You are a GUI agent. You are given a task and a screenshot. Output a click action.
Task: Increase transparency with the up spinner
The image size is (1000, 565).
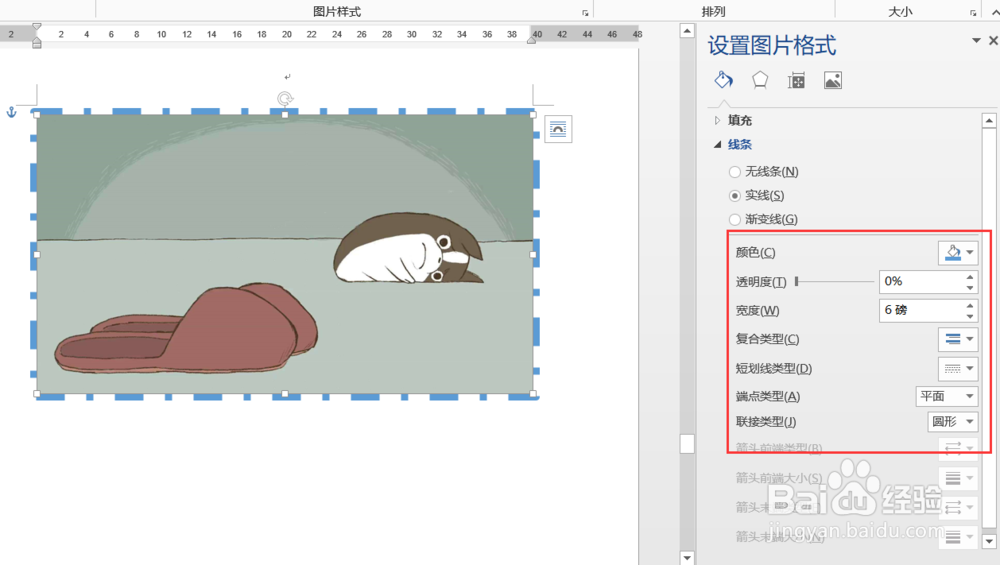[x=970, y=276]
